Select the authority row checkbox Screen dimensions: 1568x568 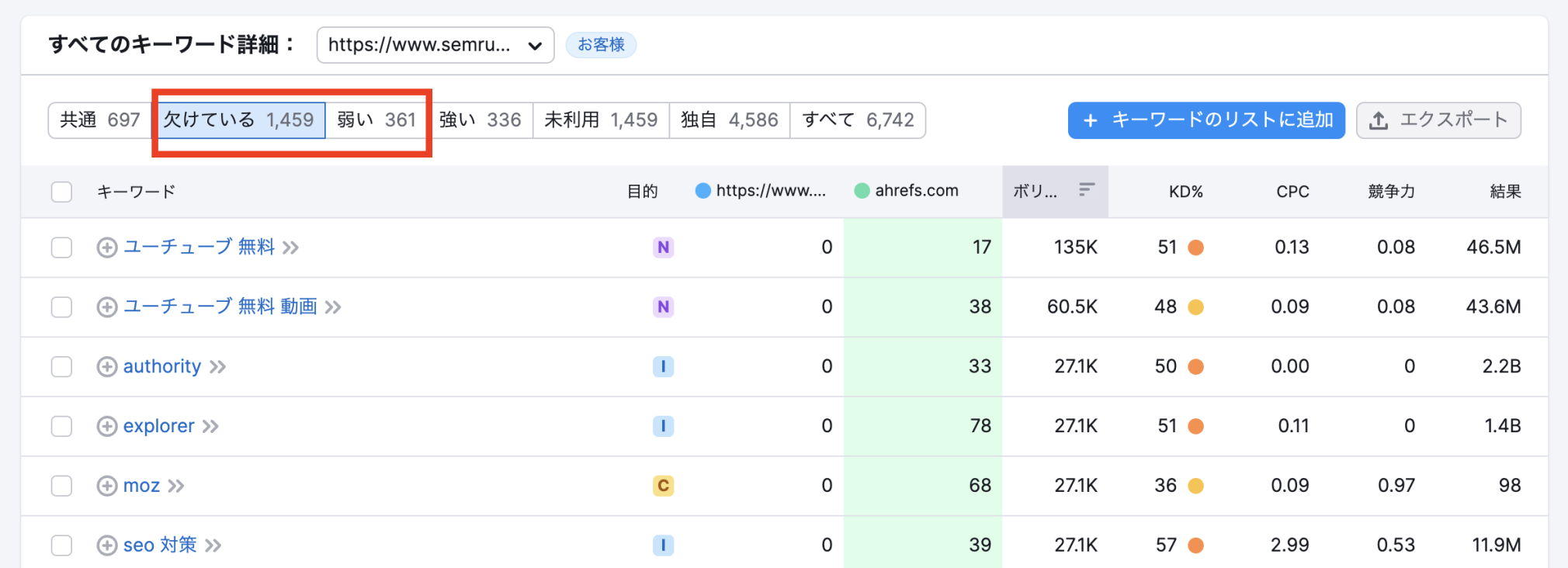61,366
